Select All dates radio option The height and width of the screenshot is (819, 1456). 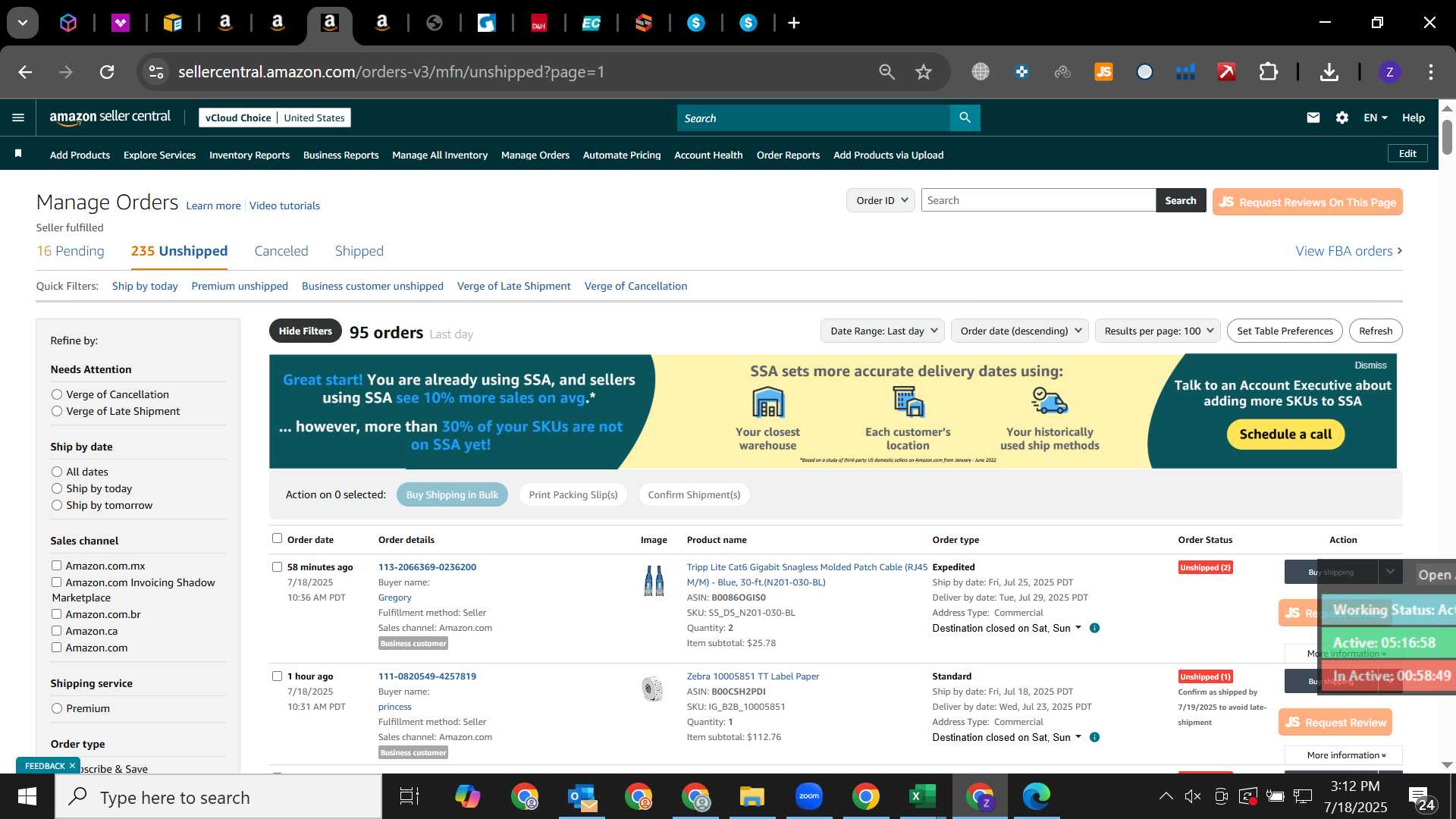click(56, 472)
